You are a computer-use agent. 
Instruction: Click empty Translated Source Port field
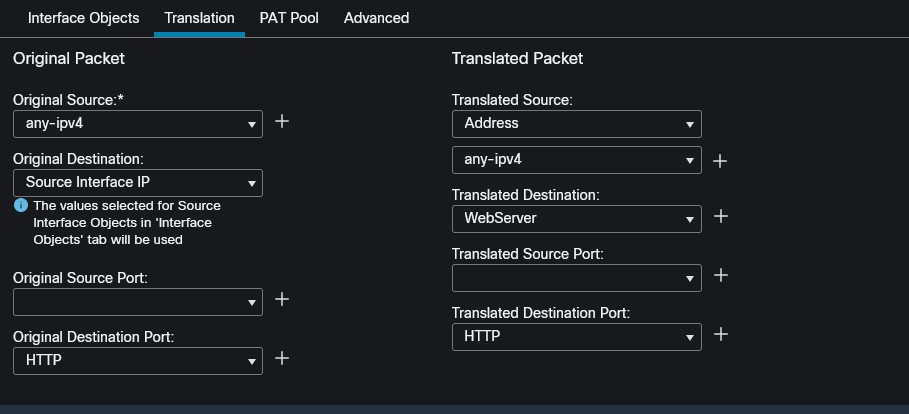[566, 277]
